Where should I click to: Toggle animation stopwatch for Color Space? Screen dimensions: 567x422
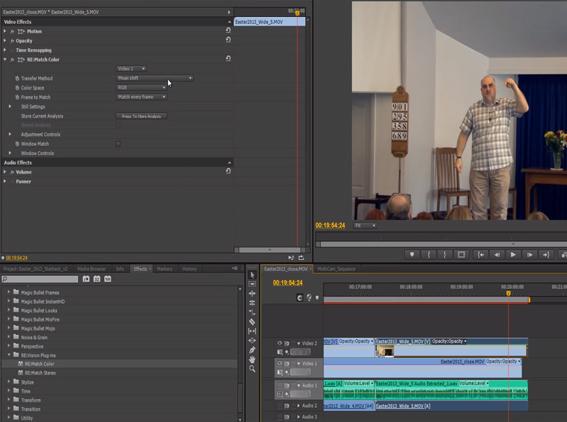(x=17, y=88)
